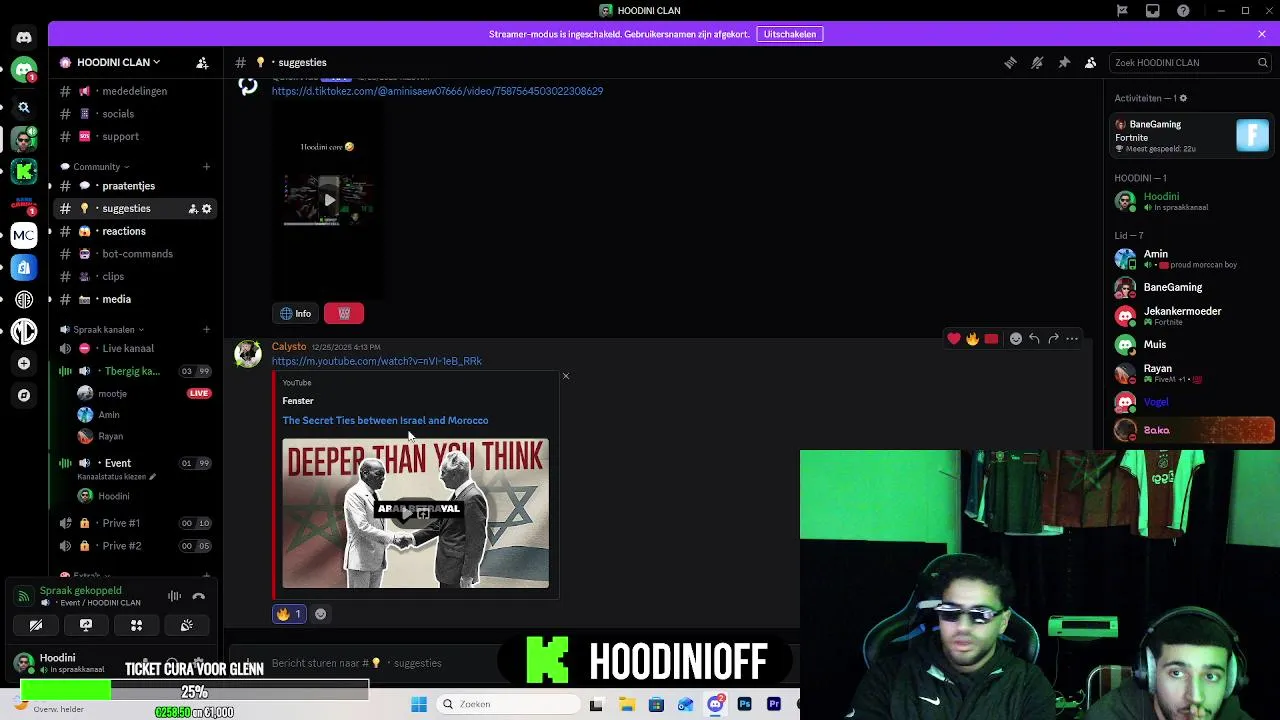The height and width of the screenshot is (720, 1280).
Task: Join Prive #2 voice channel
Action: (x=135, y=546)
